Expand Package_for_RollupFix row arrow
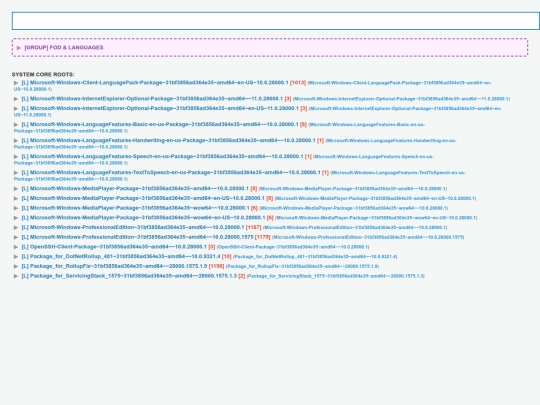 (16, 266)
